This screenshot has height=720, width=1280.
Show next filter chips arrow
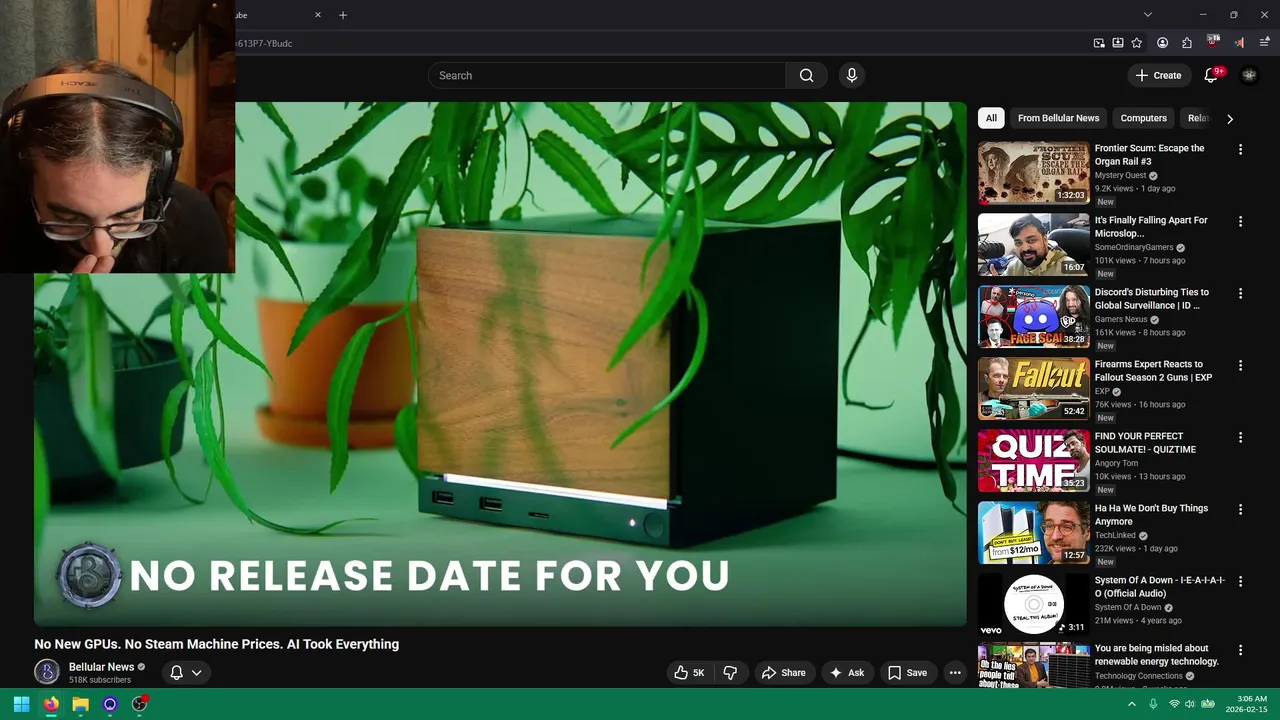[x=1229, y=118]
